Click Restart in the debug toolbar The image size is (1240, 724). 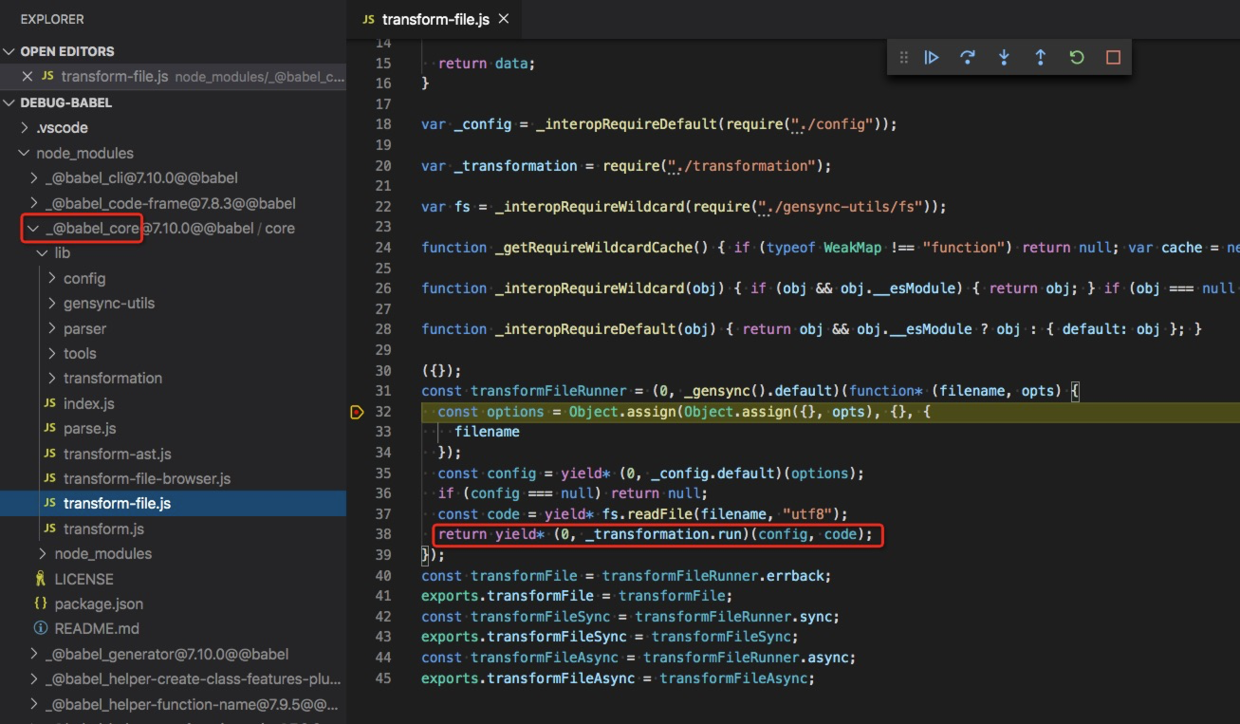click(1076, 57)
